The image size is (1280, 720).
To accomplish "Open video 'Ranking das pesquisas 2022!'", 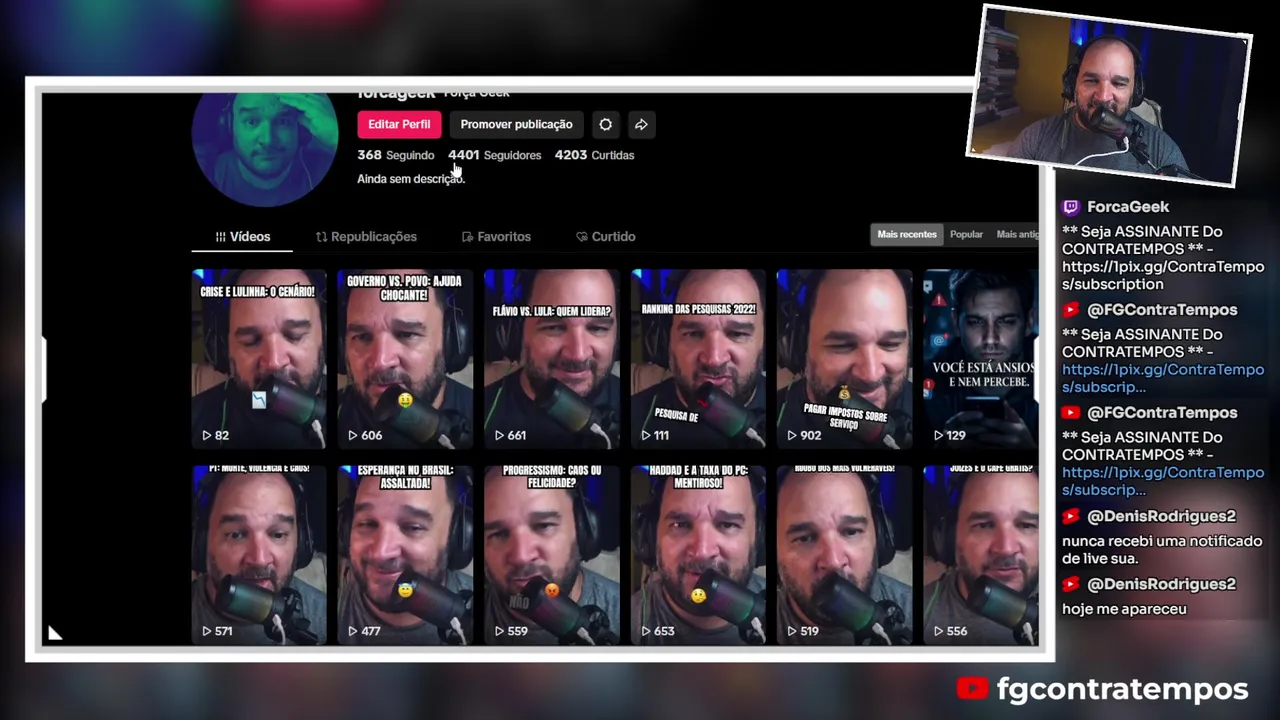I will 698,358.
